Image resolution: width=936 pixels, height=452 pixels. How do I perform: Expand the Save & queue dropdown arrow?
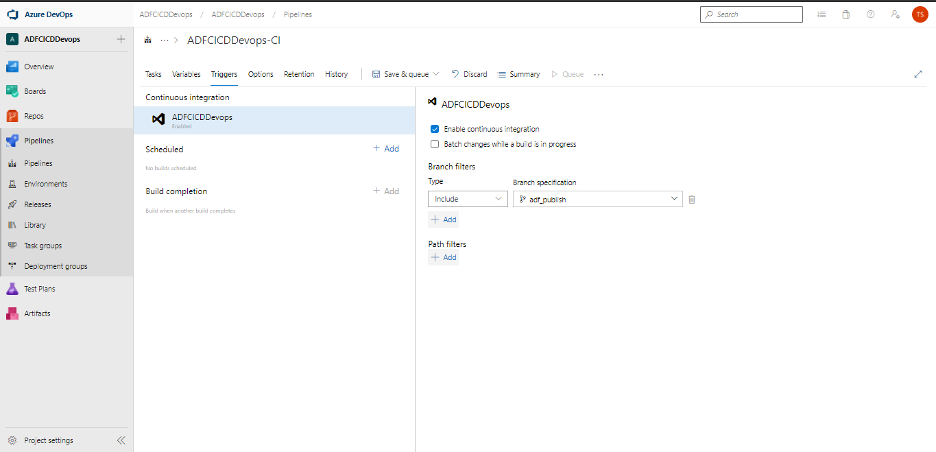436,75
